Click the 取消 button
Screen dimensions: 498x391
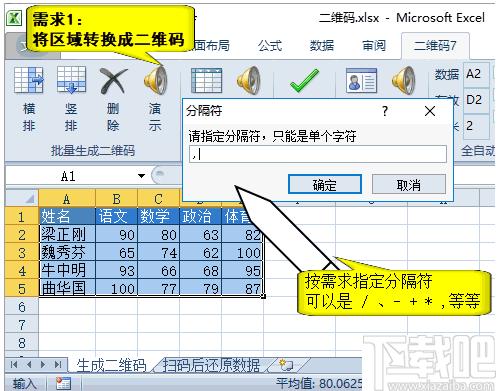[x=409, y=184]
